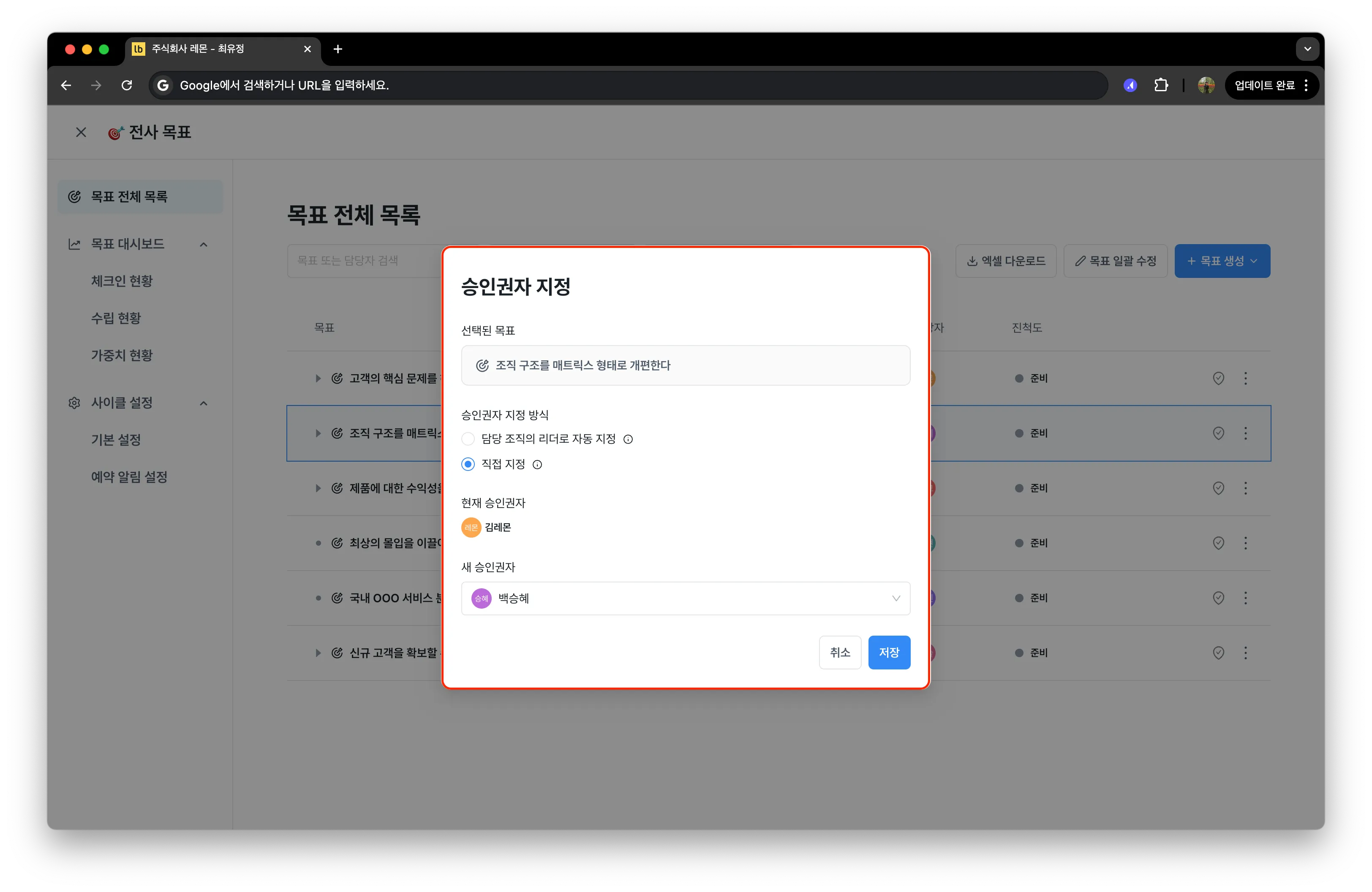1372x892 pixels.
Task: Click approver shield icon in 국내 OOO 서비스 row
Action: click(1218, 598)
